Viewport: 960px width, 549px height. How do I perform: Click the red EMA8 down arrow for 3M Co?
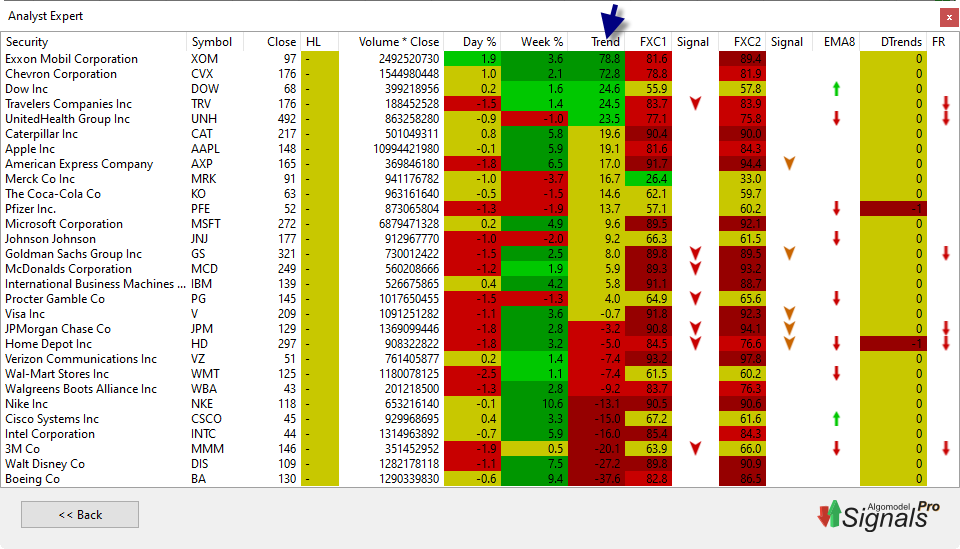point(836,449)
